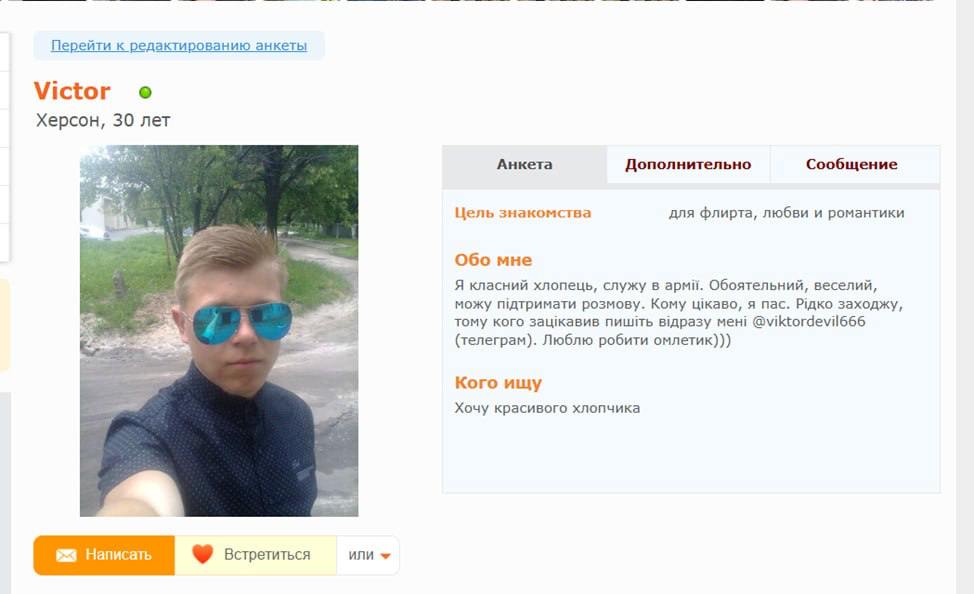Click the Встретиться button
The image size is (974, 594).
coord(256,555)
